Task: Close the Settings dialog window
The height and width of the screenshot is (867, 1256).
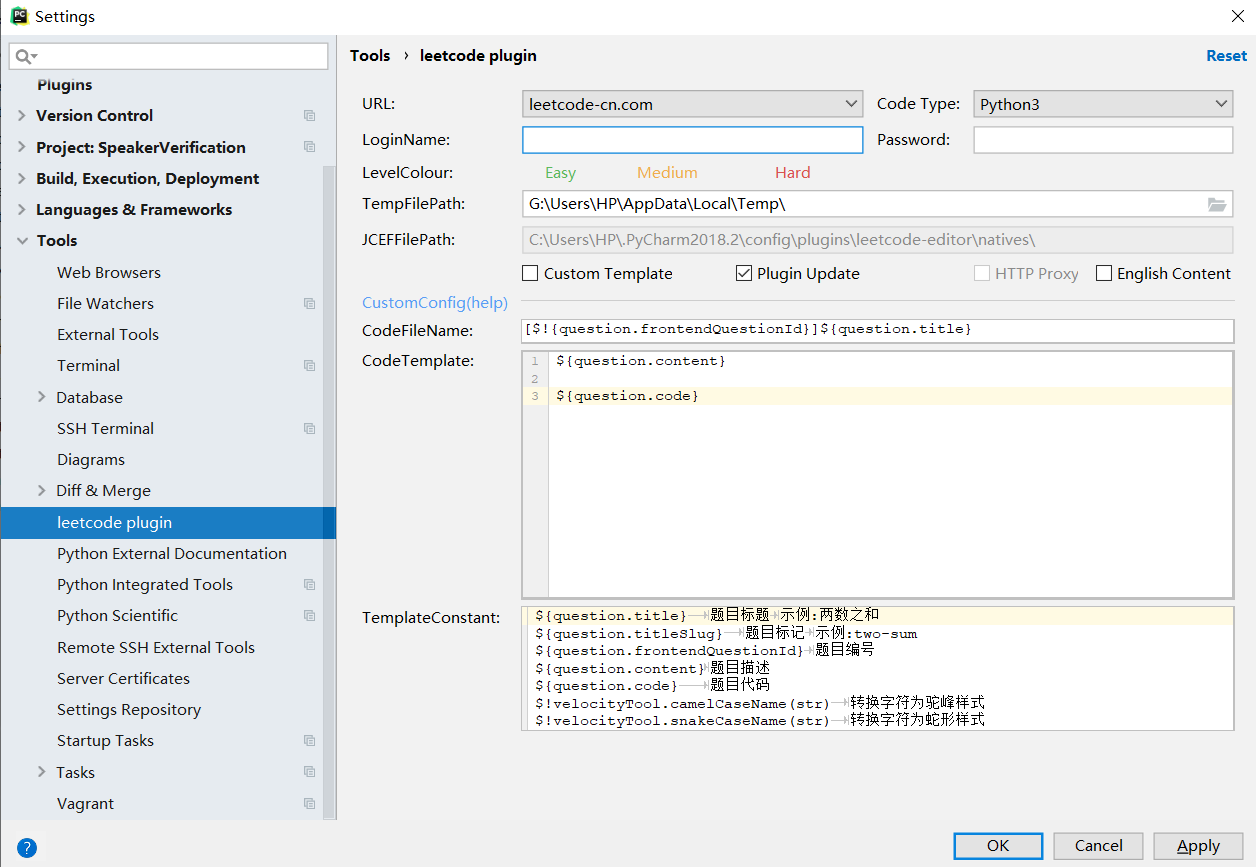Action: coord(1237,16)
